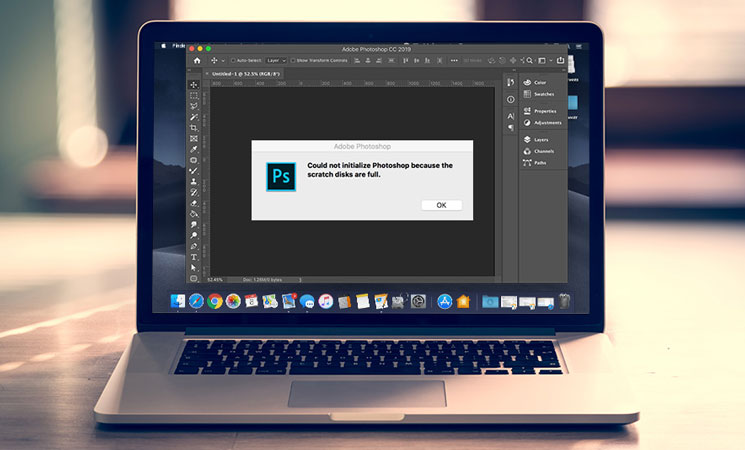
Task: Select the Rectangular Marquee tool
Action: (x=194, y=96)
